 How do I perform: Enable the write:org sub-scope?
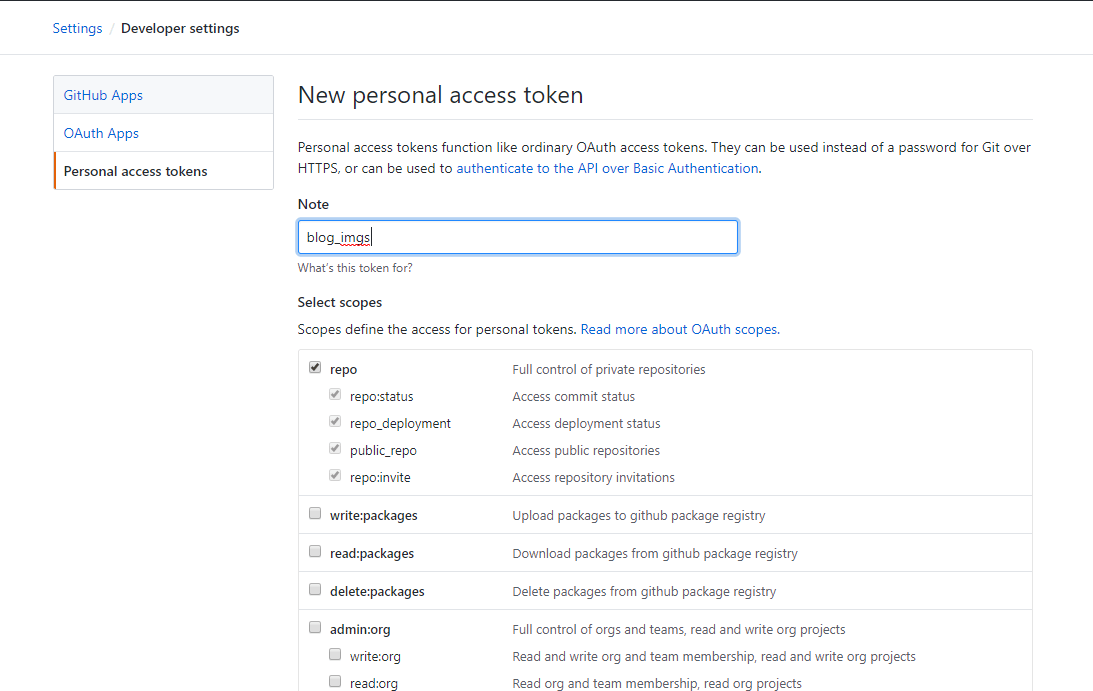(335, 653)
